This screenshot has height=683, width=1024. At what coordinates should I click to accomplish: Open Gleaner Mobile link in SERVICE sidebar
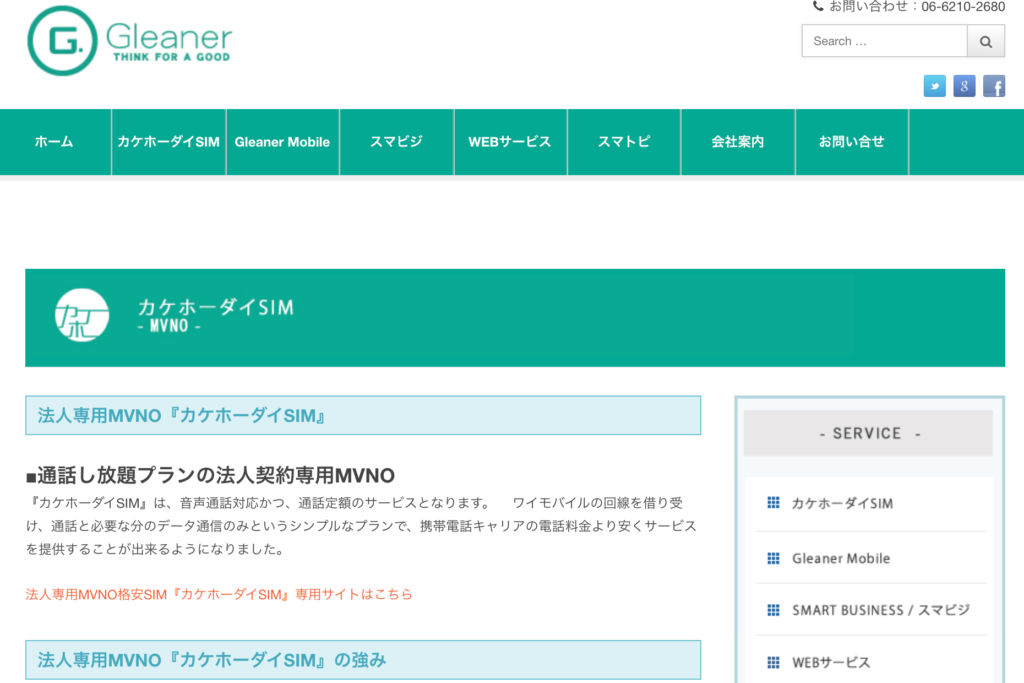tap(841, 558)
